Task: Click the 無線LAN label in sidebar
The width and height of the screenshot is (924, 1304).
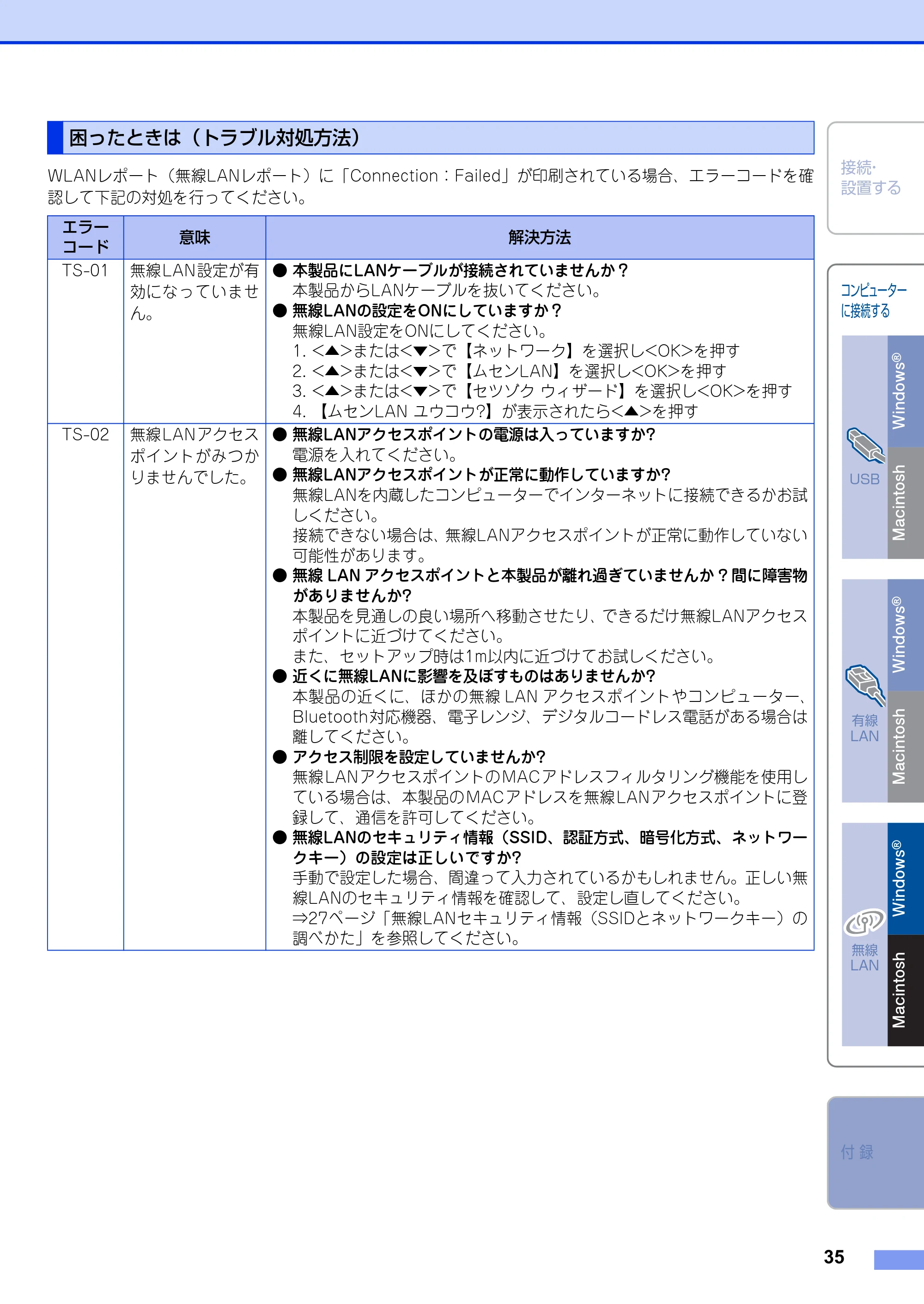Action: pyautogui.click(x=864, y=957)
